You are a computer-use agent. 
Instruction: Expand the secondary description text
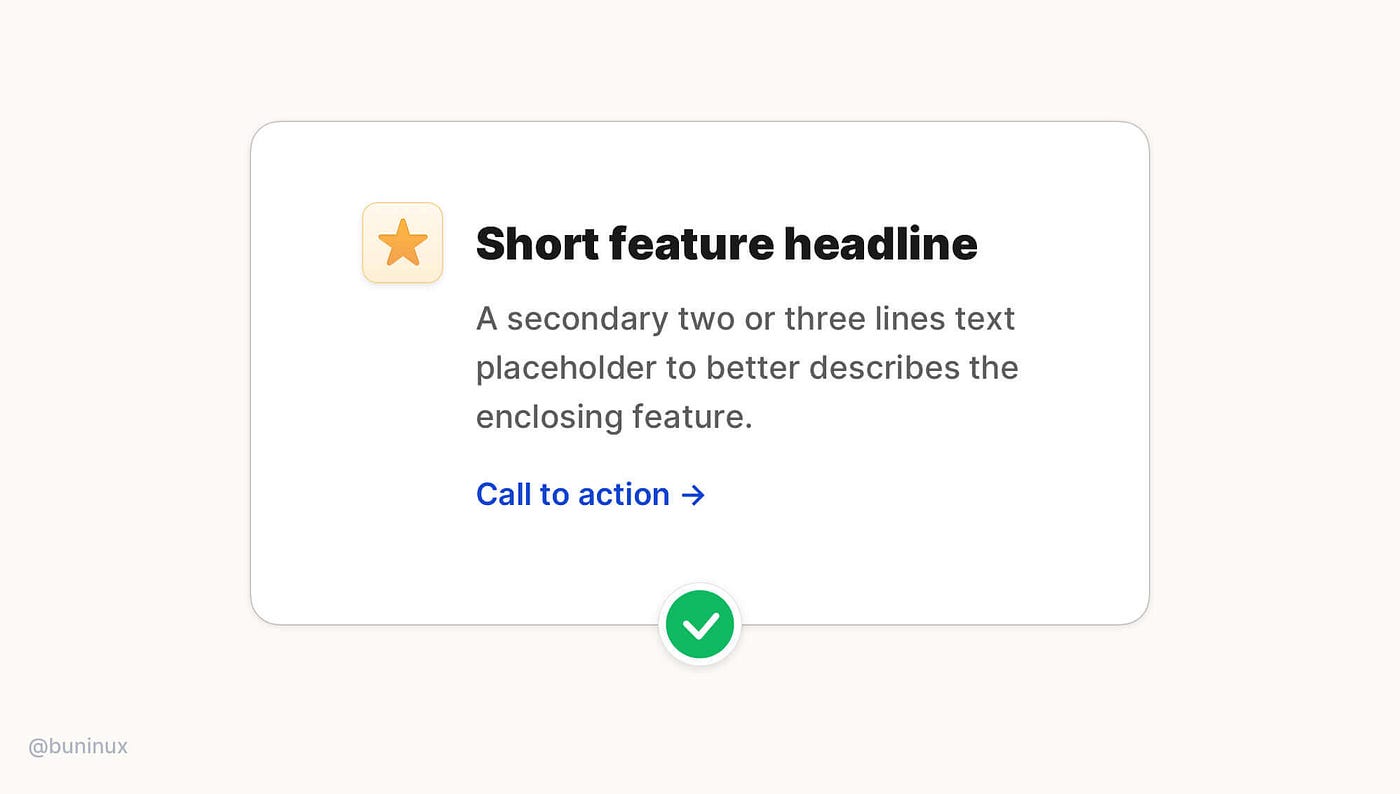coord(747,367)
